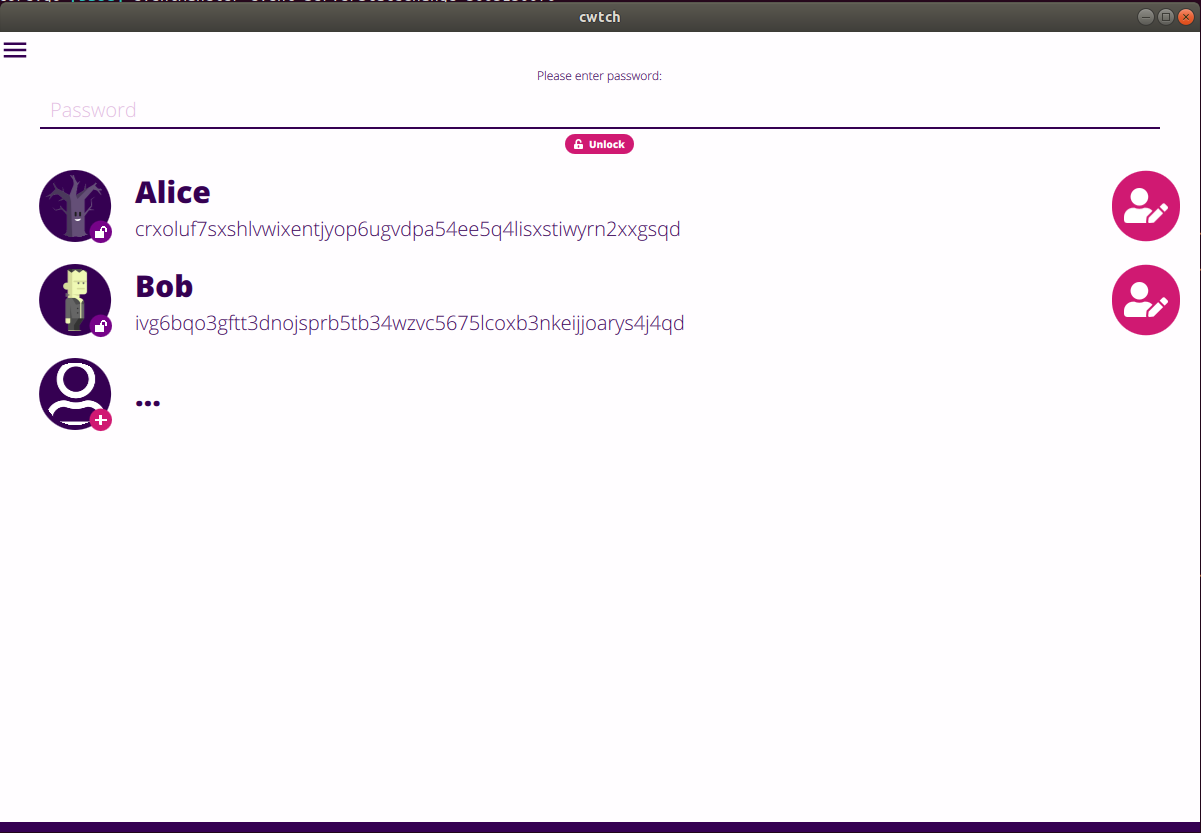This screenshot has height=833, width=1201.
Task: Click the Unlock button
Action: tap(599, 144)
